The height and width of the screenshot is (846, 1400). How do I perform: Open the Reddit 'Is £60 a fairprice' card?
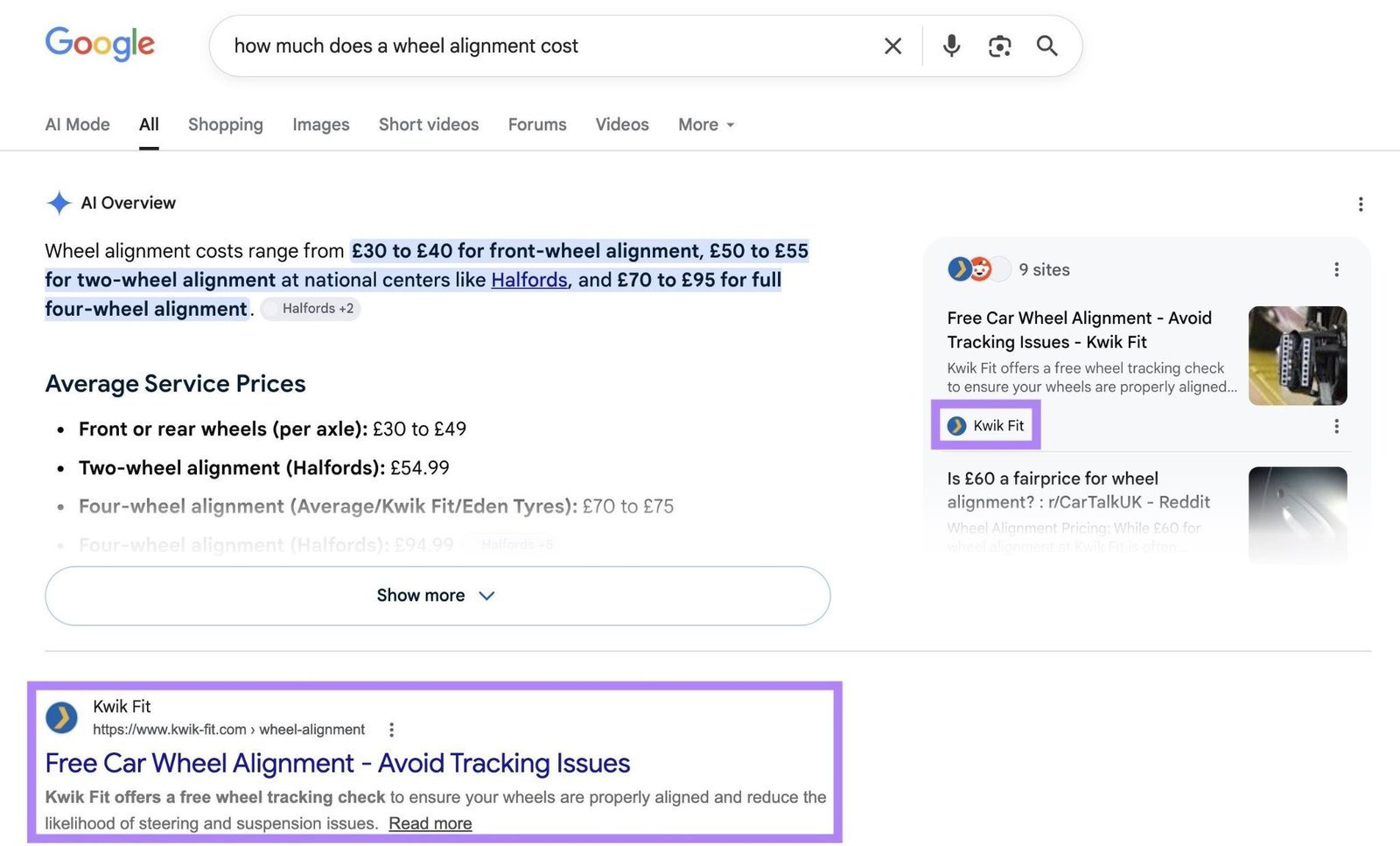click(x=1078, y=490)
